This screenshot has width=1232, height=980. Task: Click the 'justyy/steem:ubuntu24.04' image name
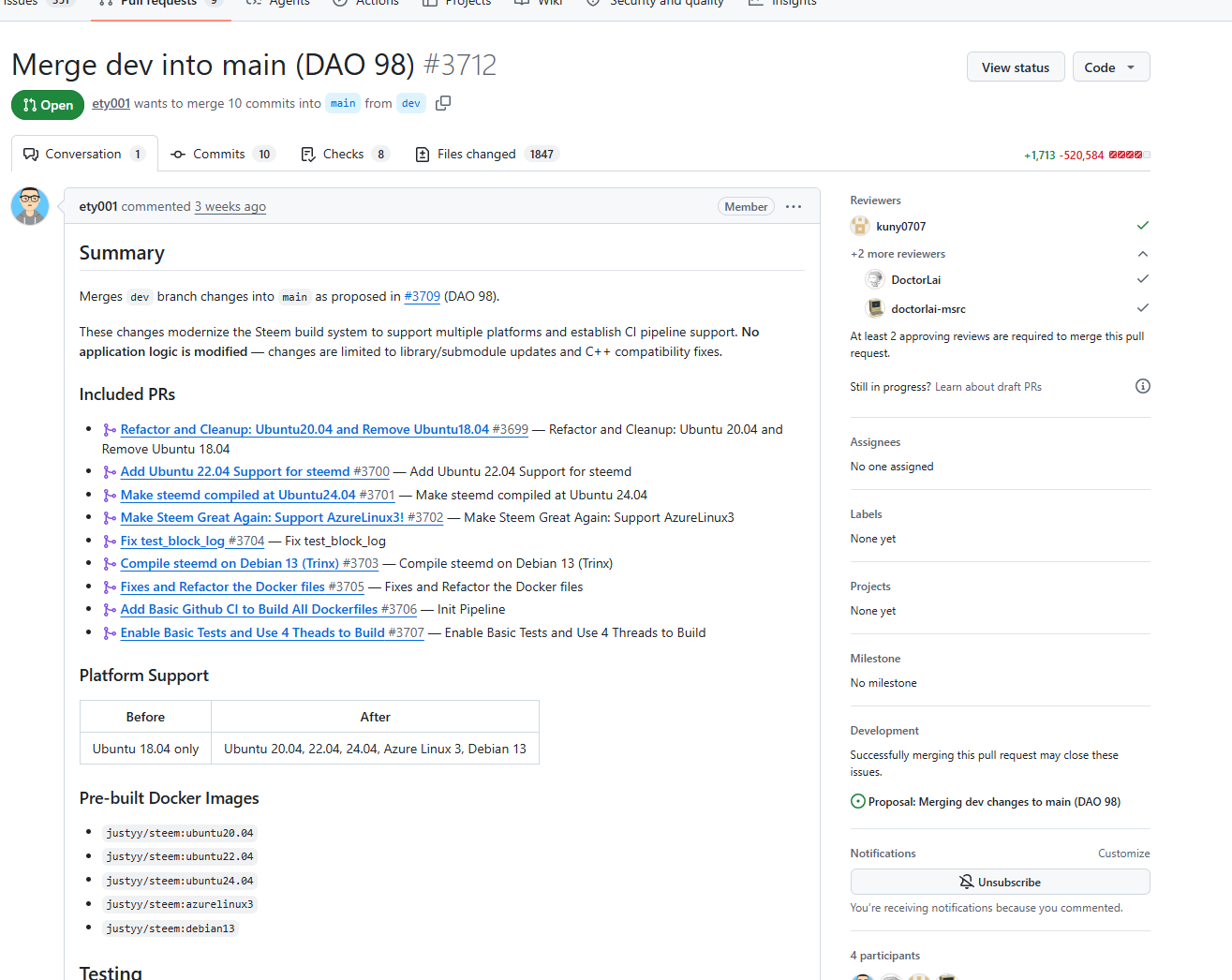(180, 881)
